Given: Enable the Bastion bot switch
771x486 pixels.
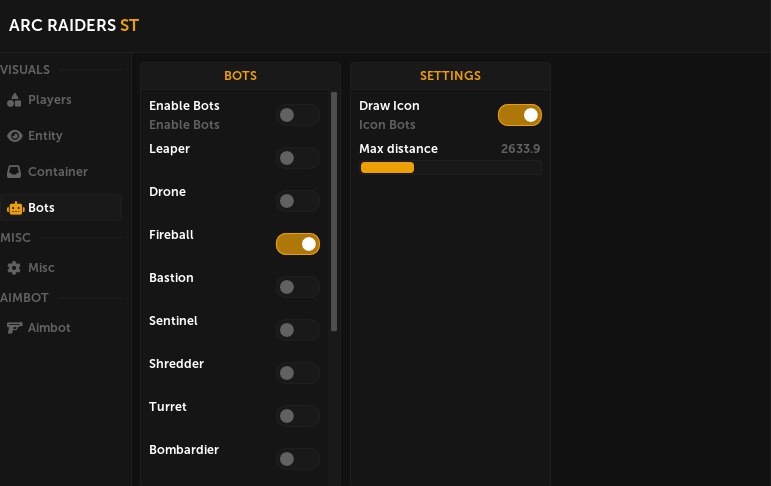Looking at the screenshot, I should click(298, 287).
